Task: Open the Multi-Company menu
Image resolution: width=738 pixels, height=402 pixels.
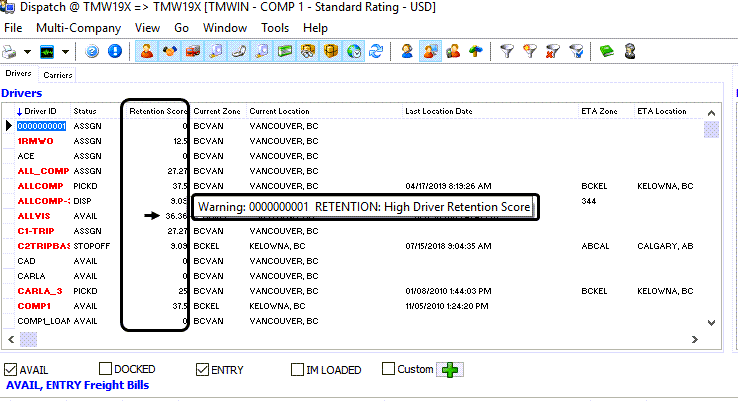Action: [79, 28]
